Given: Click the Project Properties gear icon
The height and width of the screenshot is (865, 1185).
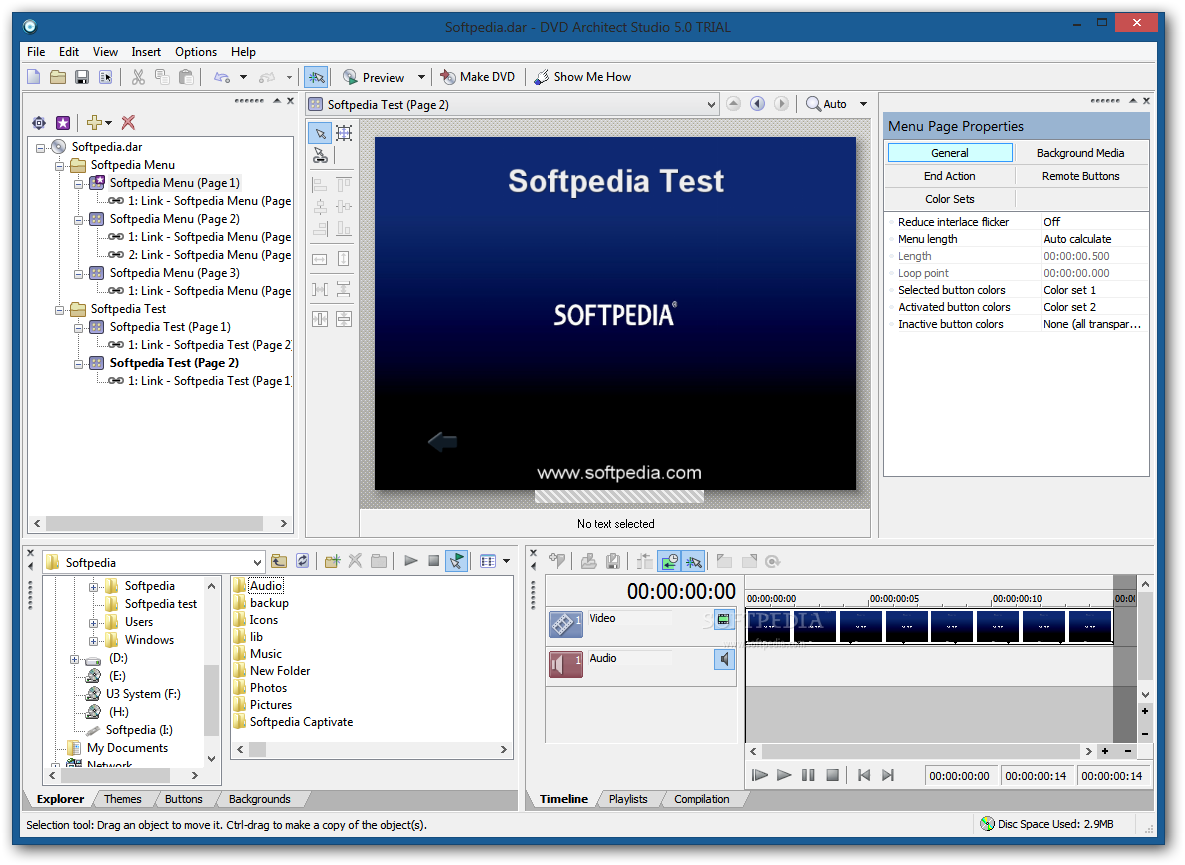Looking at the screenshot, I should [39, 122].
